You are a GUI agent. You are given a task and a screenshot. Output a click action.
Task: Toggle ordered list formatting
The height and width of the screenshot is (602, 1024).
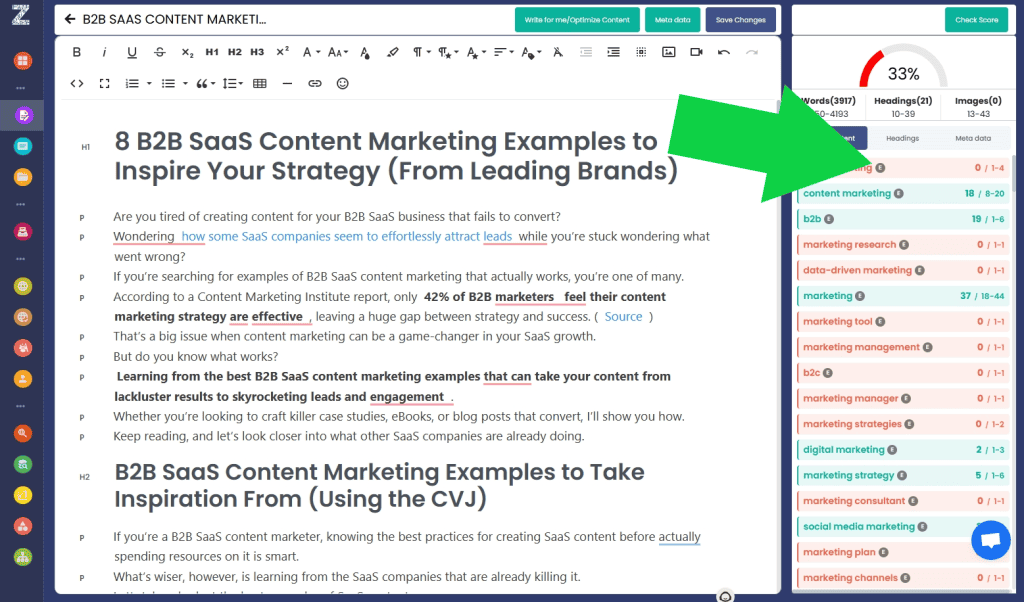click(132, 84)
